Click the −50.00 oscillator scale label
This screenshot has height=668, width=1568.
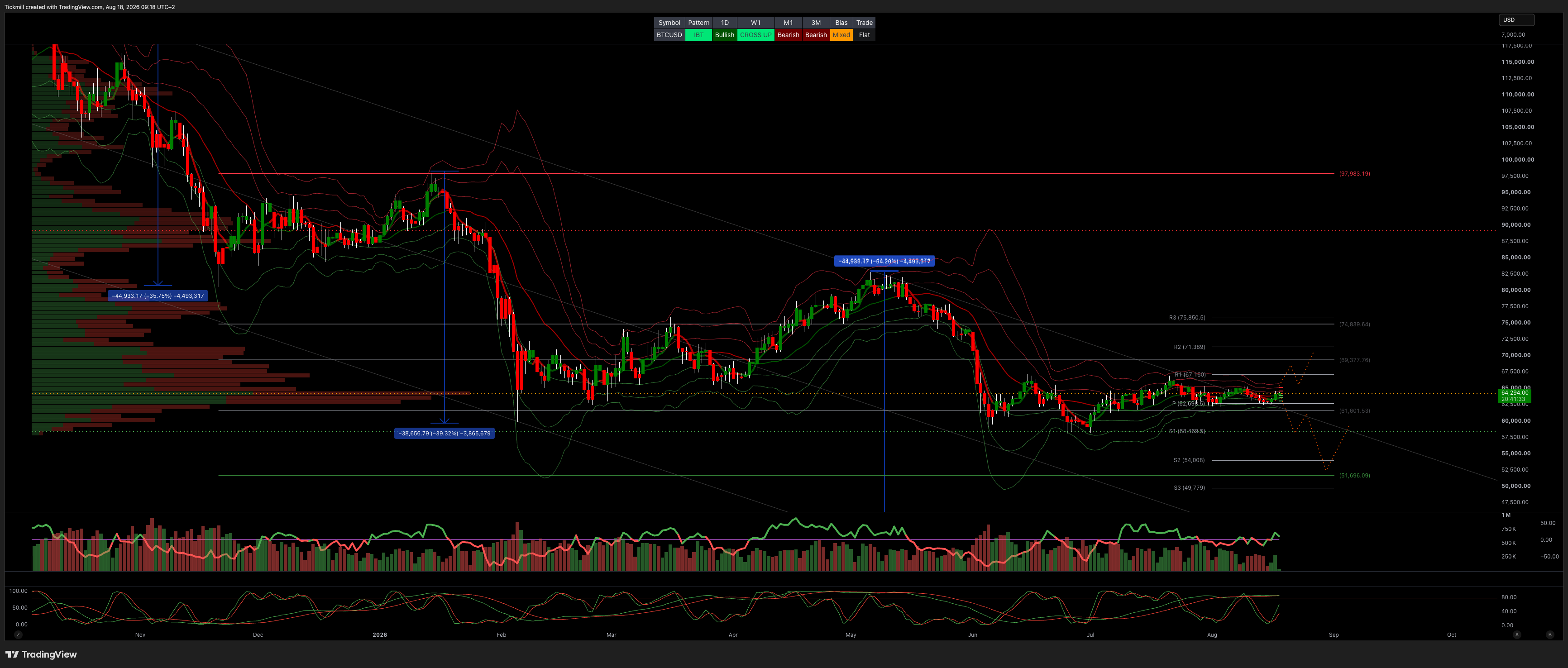point(1549,556)
